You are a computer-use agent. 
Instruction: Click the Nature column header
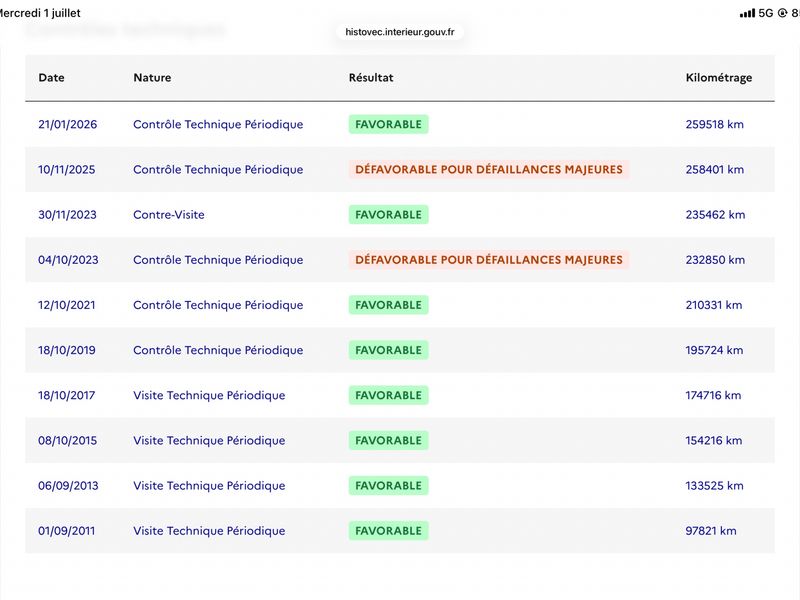pos(152,78)
